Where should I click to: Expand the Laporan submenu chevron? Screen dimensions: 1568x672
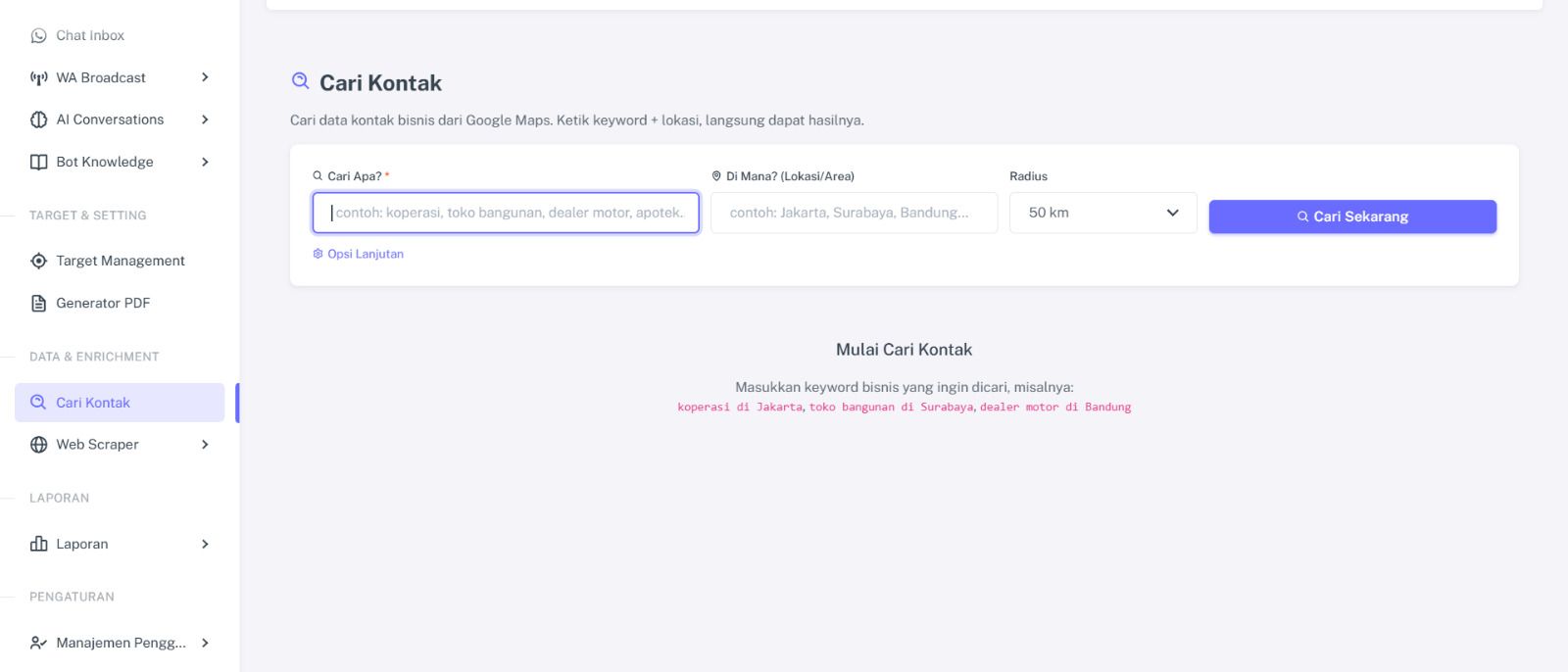click(205, 544)
